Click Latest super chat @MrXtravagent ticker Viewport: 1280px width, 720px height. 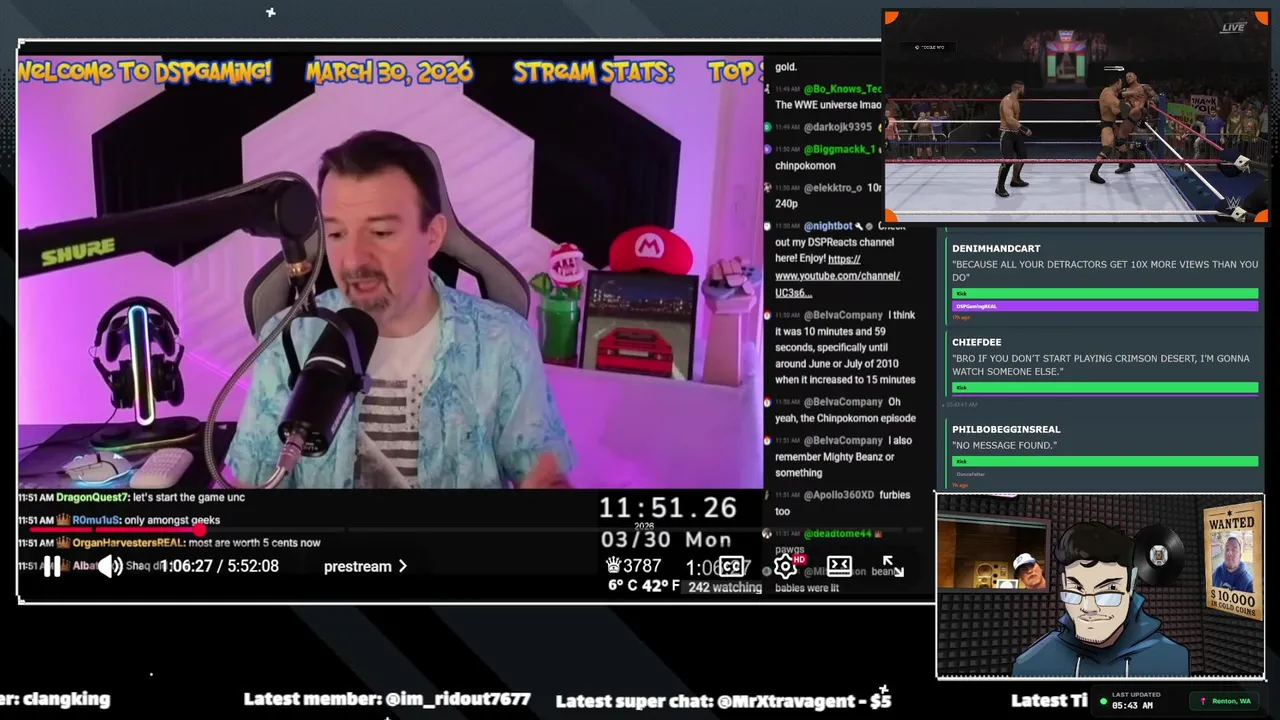click(x=723, y=700)
